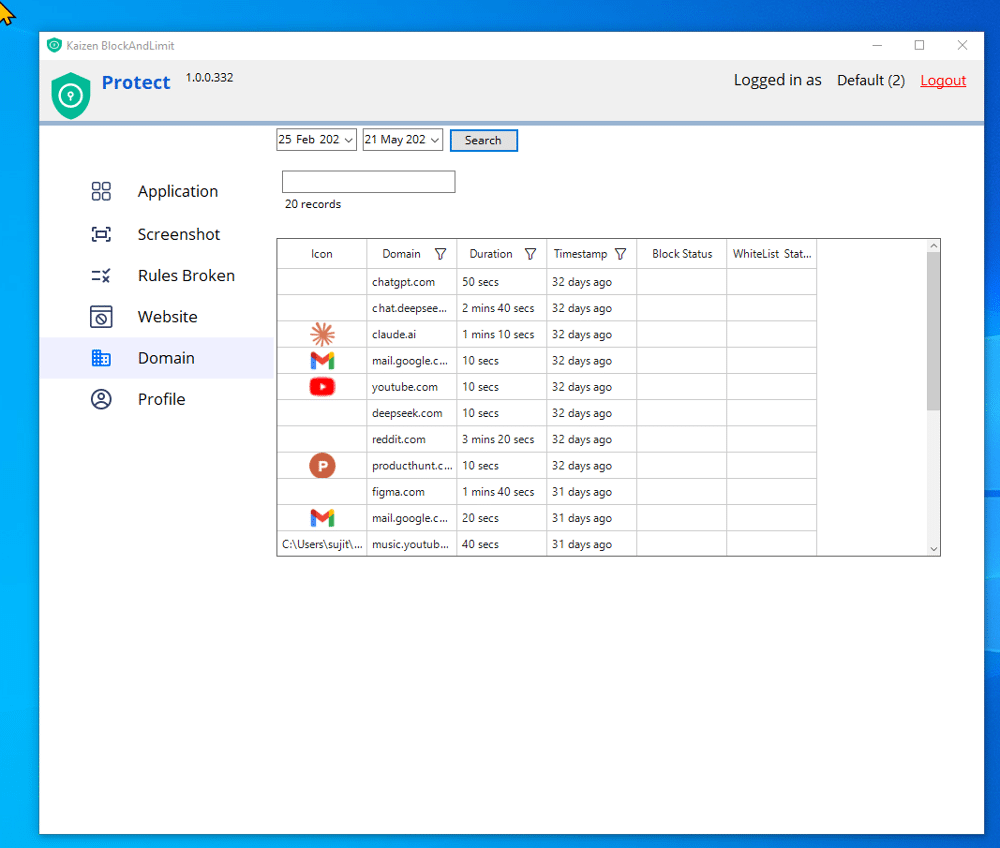
Task: Click the YouTube icon in the table
Action: pos(322,387)
